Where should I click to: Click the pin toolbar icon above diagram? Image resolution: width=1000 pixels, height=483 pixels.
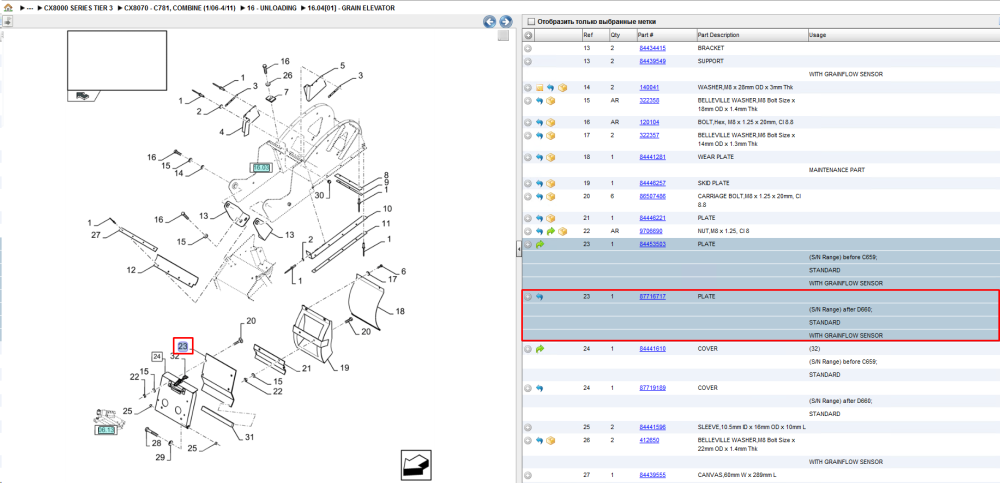(x=8, y=20)
